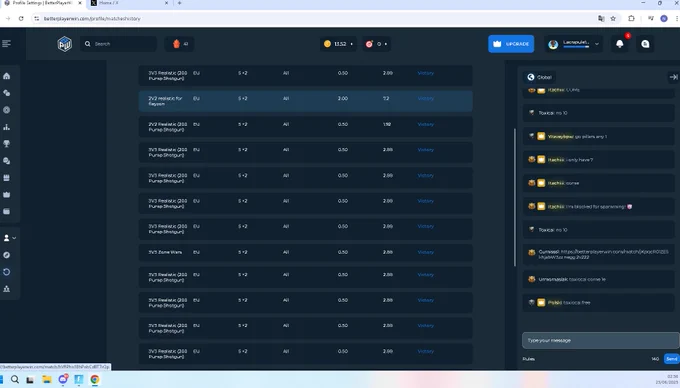Switch to the Profile Settings BetterPlayerWin tab

click(42, 3)
